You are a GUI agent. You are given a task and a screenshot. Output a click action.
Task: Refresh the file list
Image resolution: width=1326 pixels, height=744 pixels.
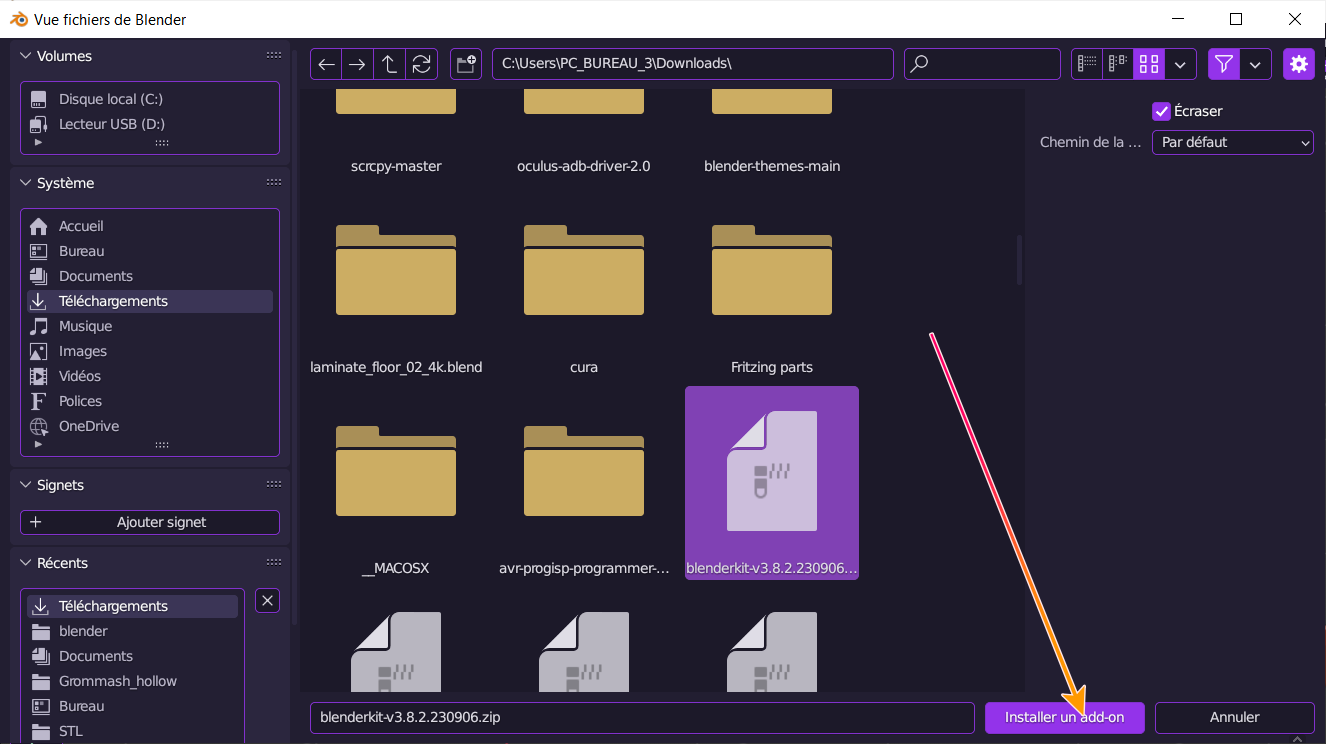click(421, 64)
